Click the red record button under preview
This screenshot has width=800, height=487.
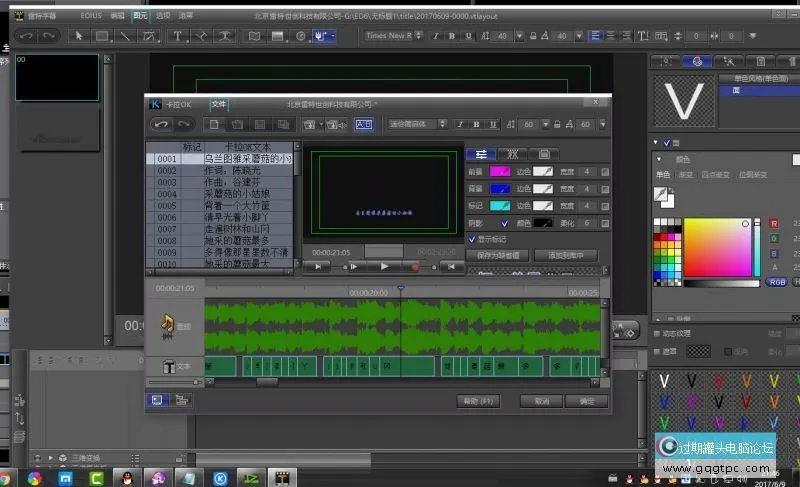(x=416, y=267)
